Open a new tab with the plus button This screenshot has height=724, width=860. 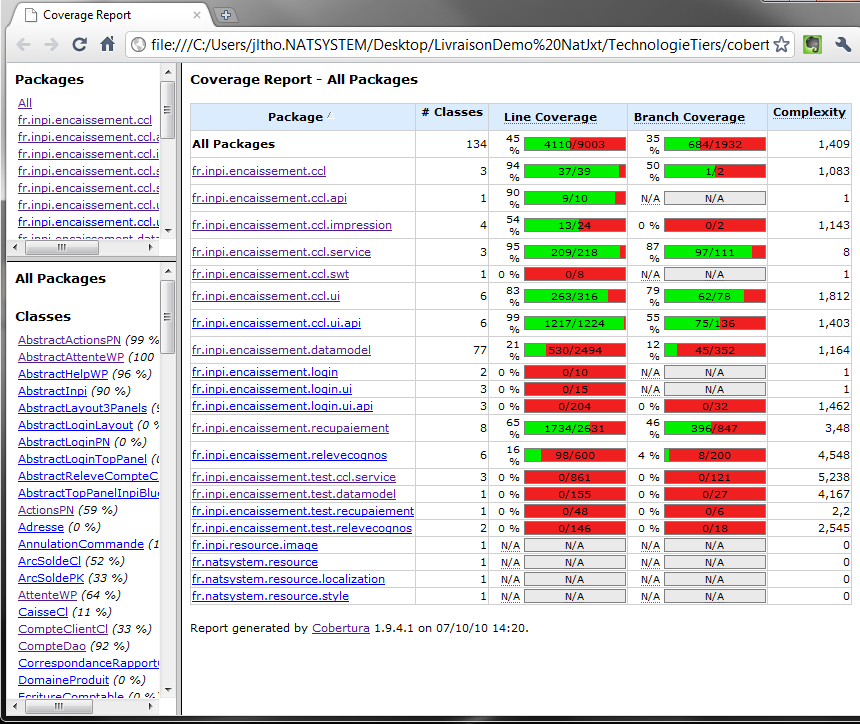coord(225,15)
